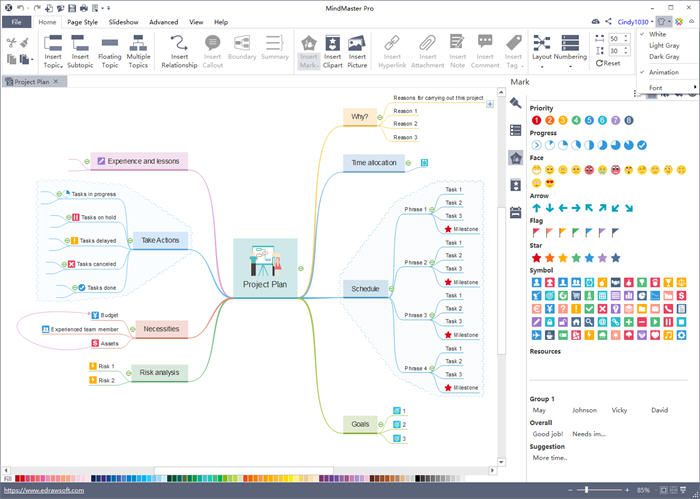Open the Outline list side panel icon
The image size is (700, 499).
(516, 130)
